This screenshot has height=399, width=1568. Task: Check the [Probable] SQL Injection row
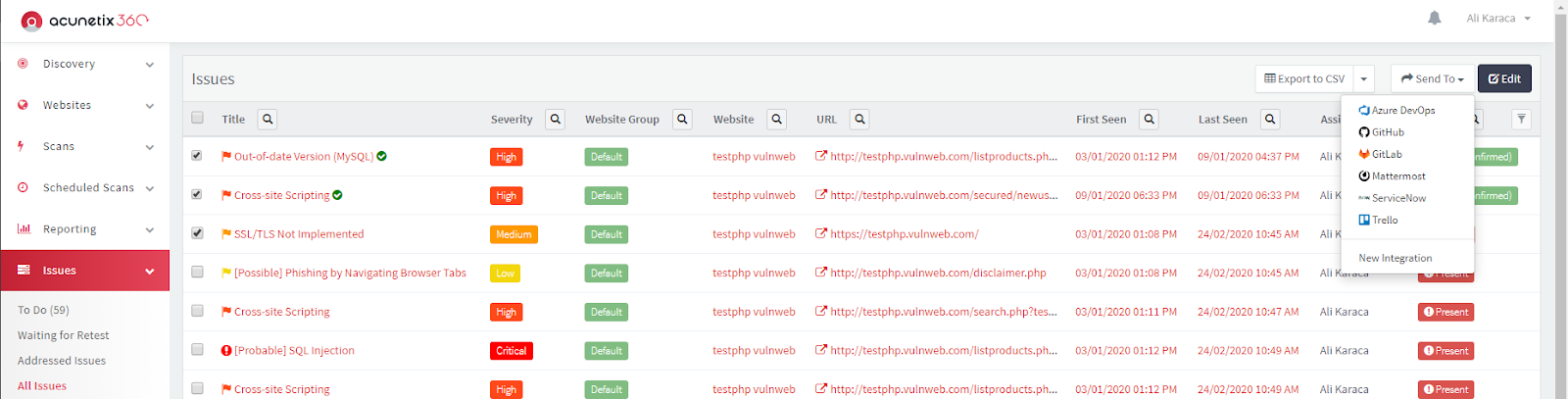[197, 349]
